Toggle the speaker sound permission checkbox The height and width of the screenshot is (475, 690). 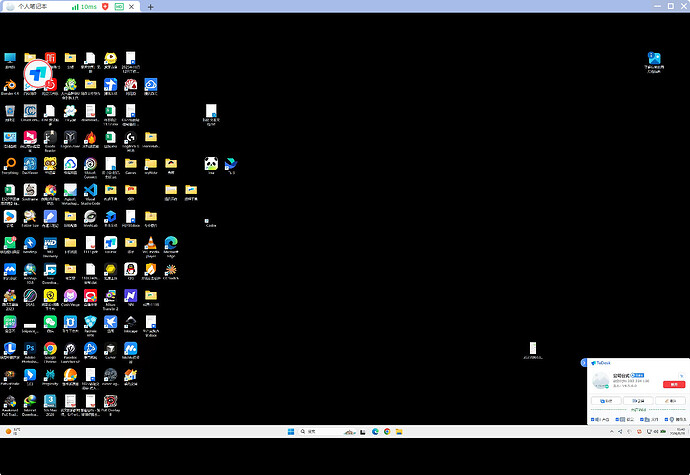(x=592, y=420)
